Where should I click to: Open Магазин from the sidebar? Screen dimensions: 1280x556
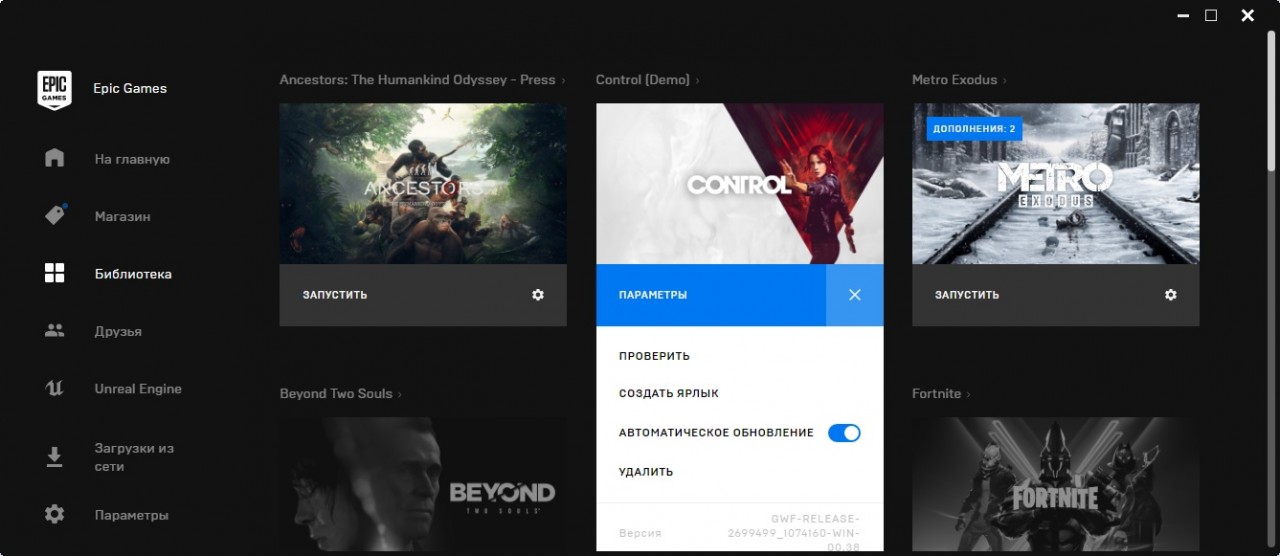tap(122, 216)
